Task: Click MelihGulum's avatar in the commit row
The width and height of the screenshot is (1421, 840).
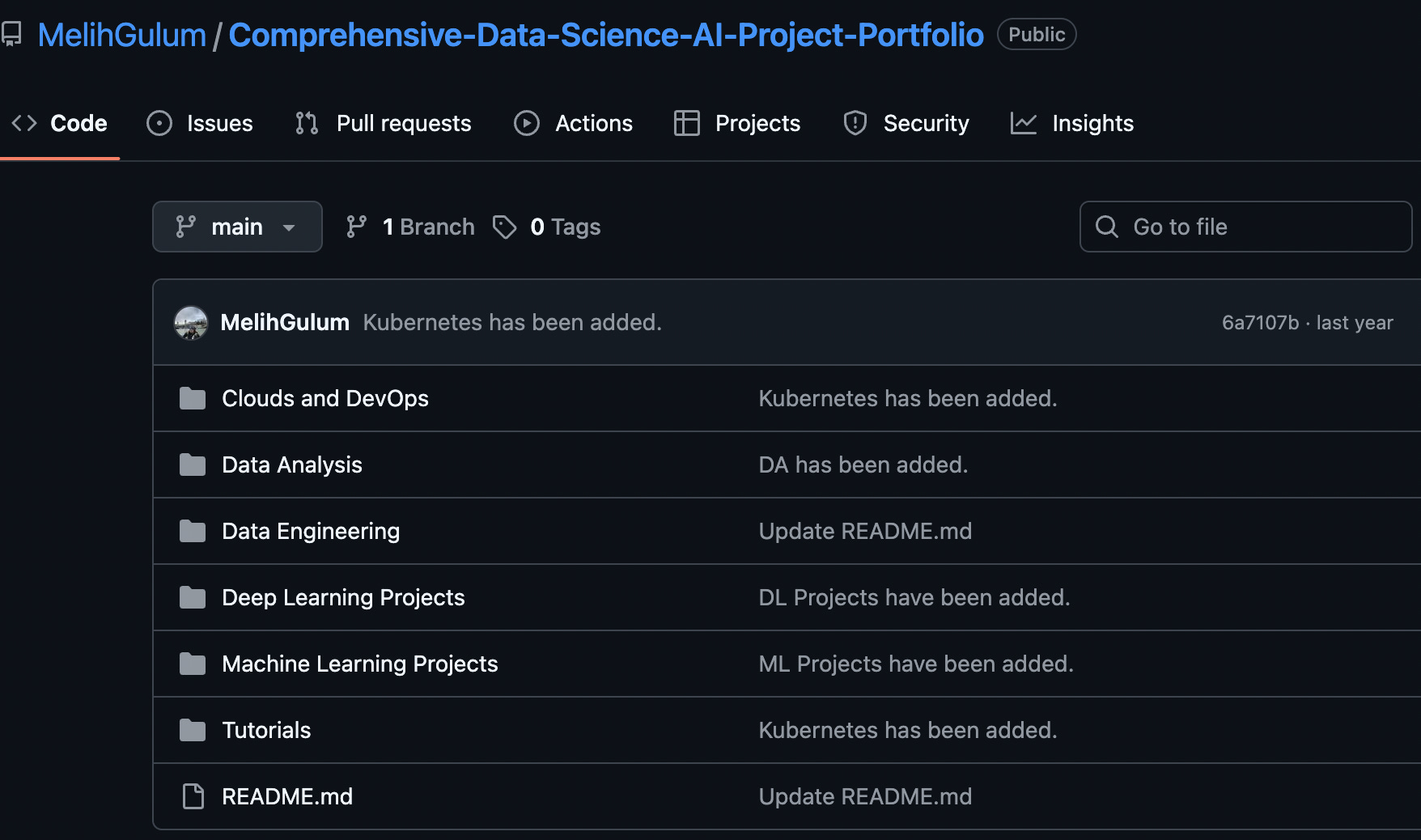Action: 191,323
